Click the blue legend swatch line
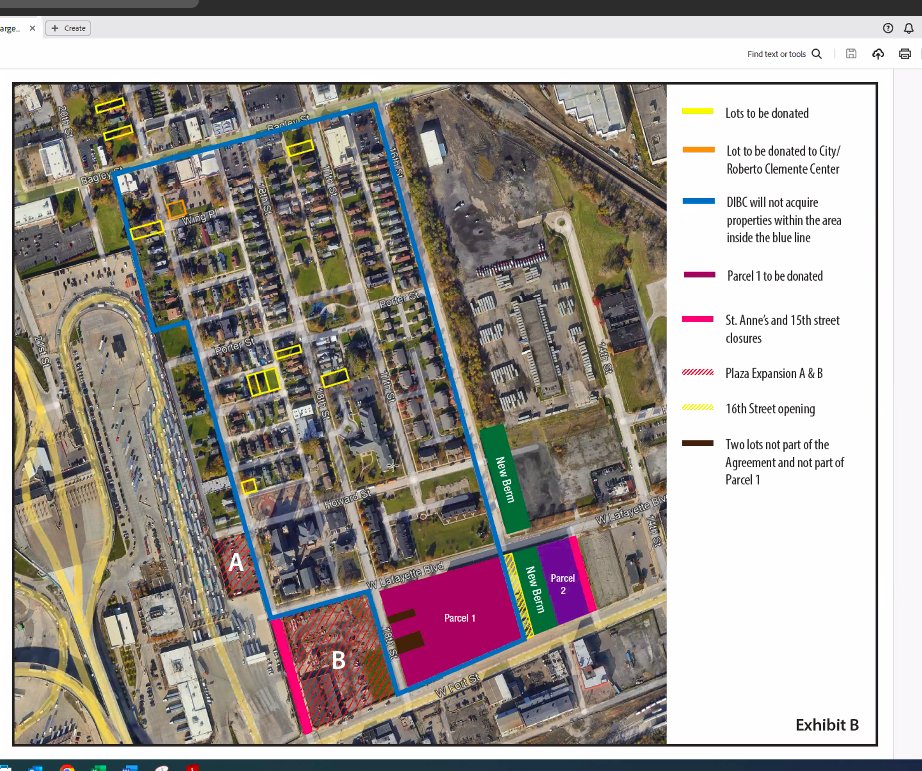The width and height of the screenshot is (922, 771). (x=699, y=201)
